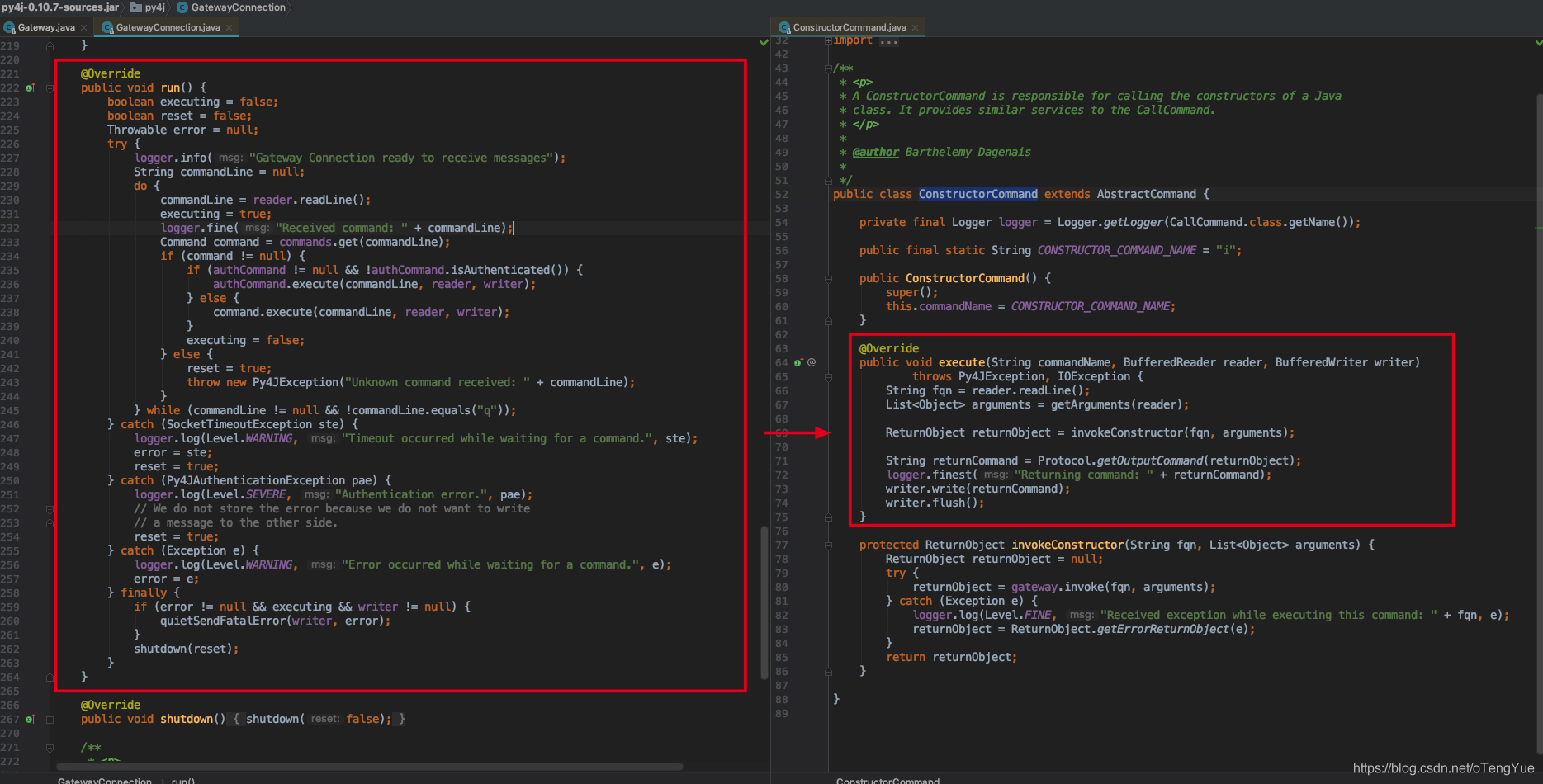
Task: Switch to the Gateway.java tab
Action: pyautogui.click(x=46, y=27)
